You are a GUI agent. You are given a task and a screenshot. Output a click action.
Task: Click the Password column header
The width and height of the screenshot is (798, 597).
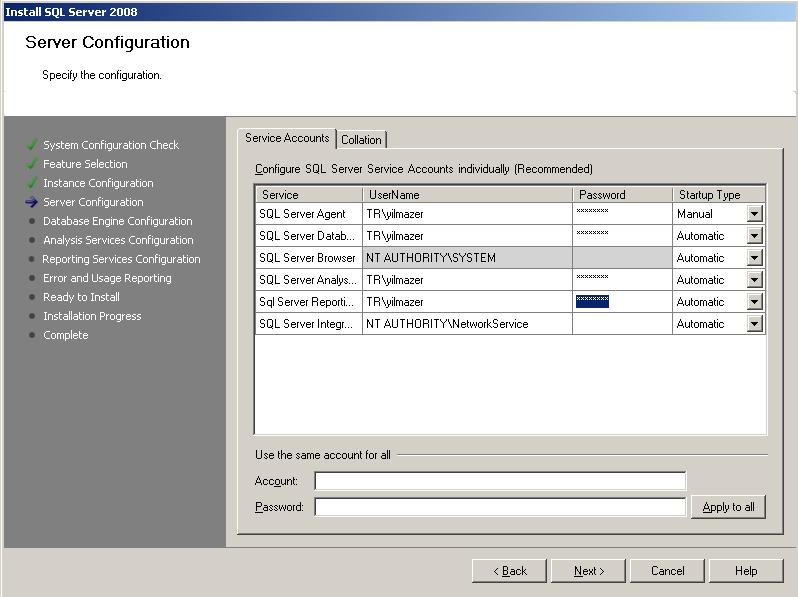pos(622,195)
